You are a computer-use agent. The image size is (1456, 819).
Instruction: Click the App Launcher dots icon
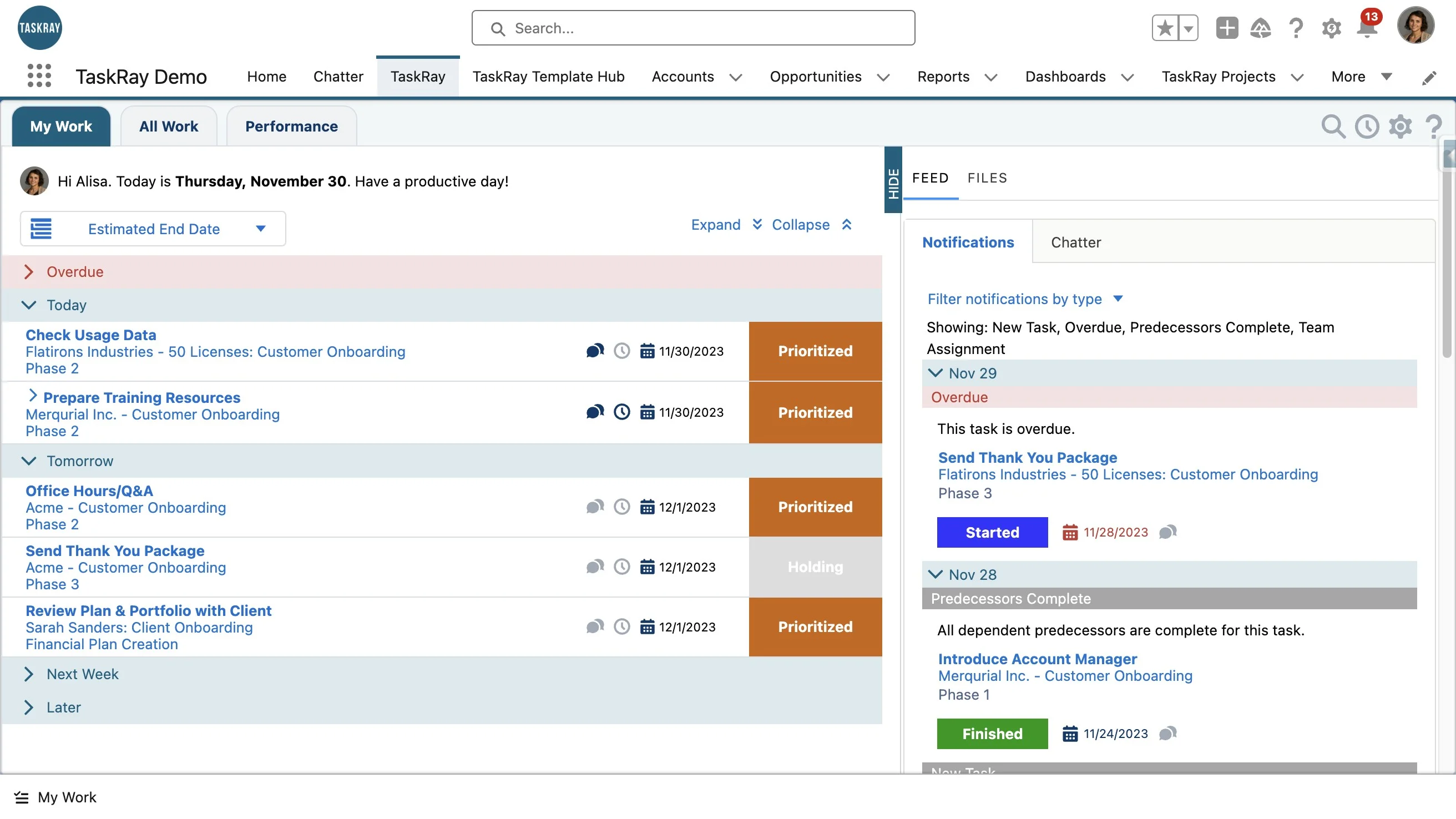39,75
